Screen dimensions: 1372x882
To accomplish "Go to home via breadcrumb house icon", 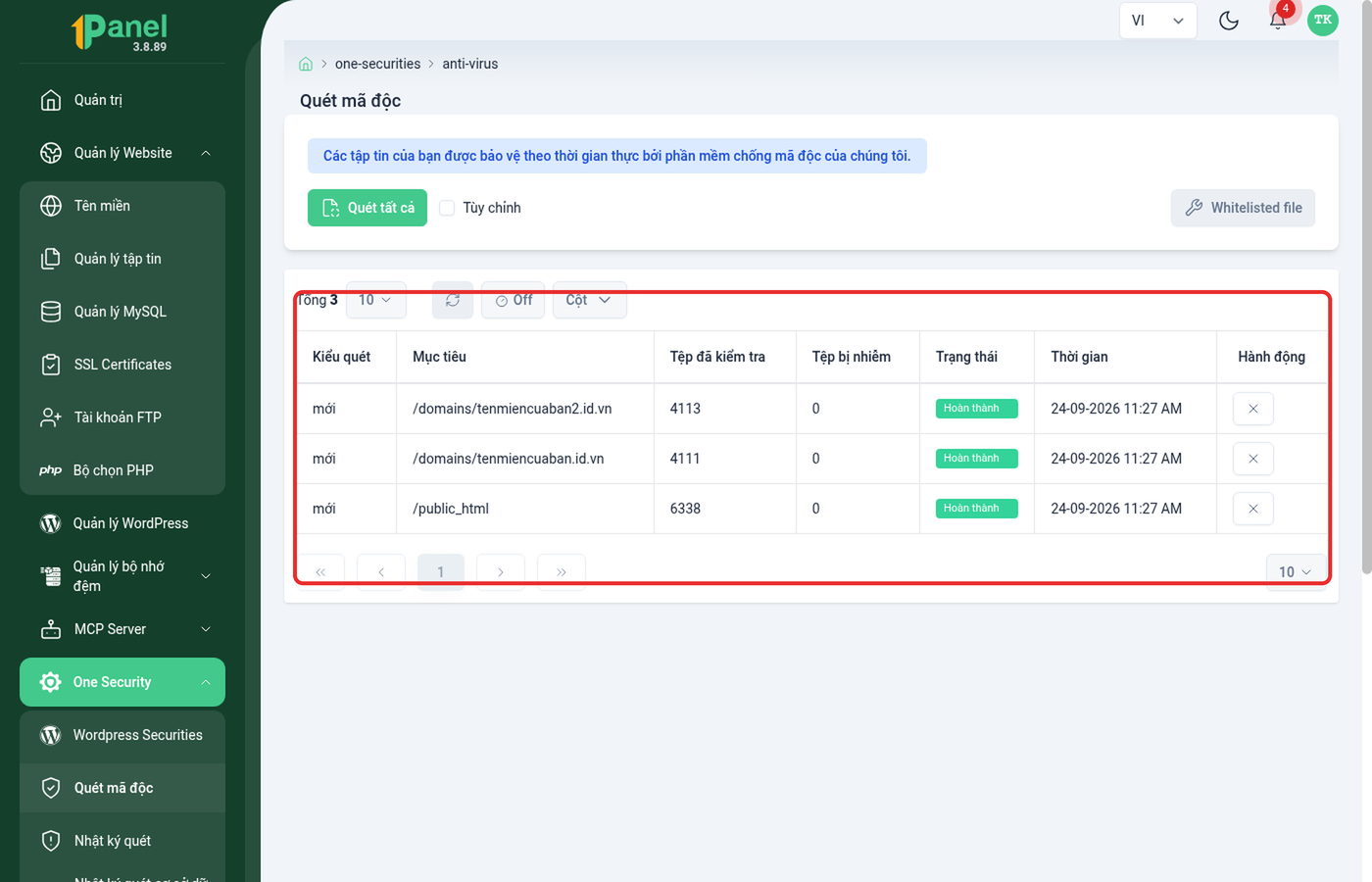I will pos(306,64).
